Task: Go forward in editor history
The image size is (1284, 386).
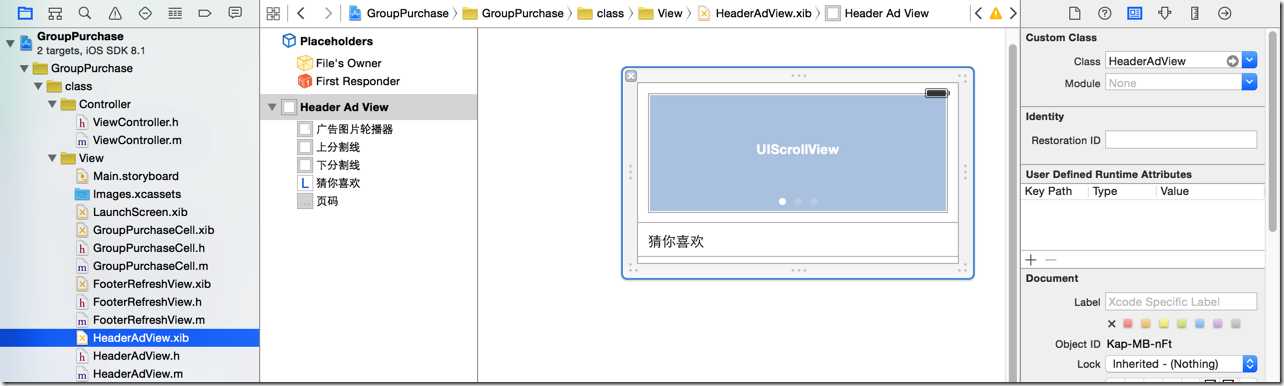Action: coord(328,13)
